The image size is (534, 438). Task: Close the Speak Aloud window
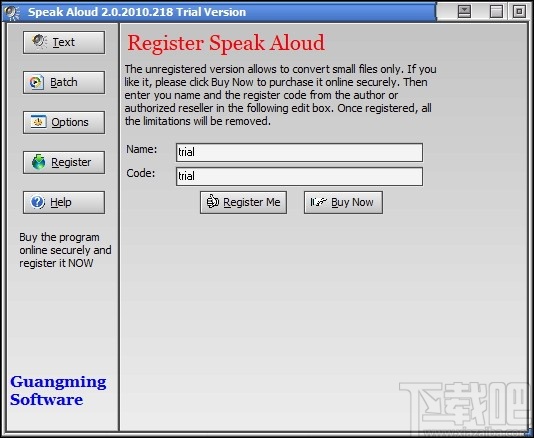(519, 12)
